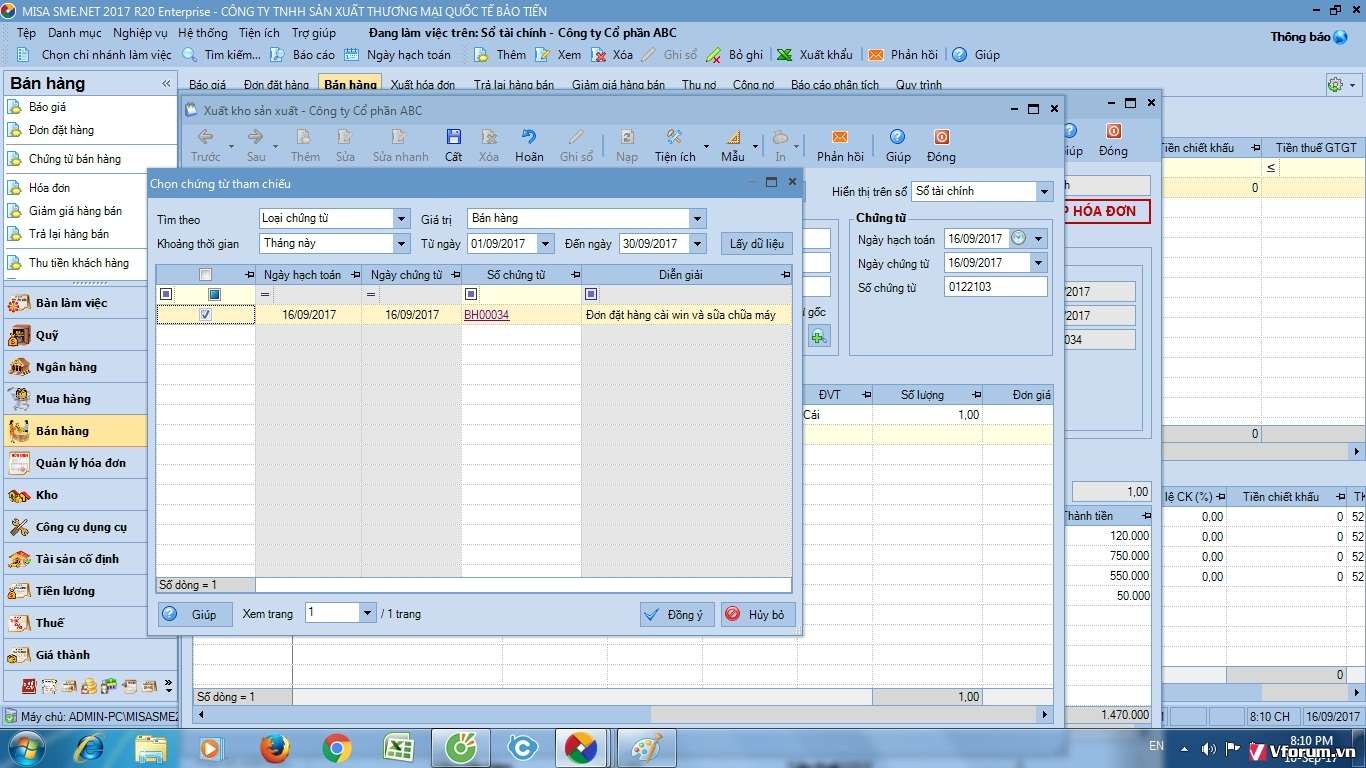Click the Mẫu template icon
This screenshot has height=768, width=1366.
(733, 138)
